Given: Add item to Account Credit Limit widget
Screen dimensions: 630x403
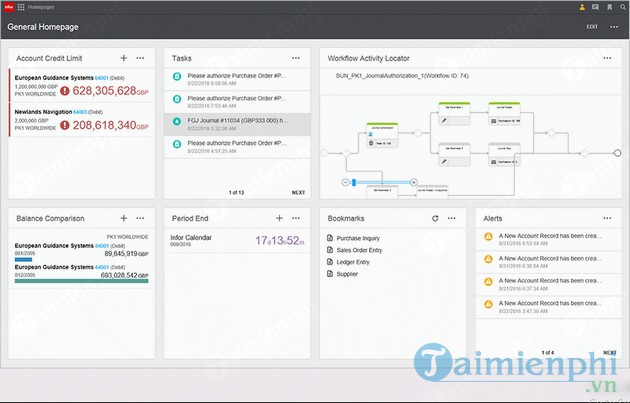Looking at the screenshot, I should coord(123,58).
